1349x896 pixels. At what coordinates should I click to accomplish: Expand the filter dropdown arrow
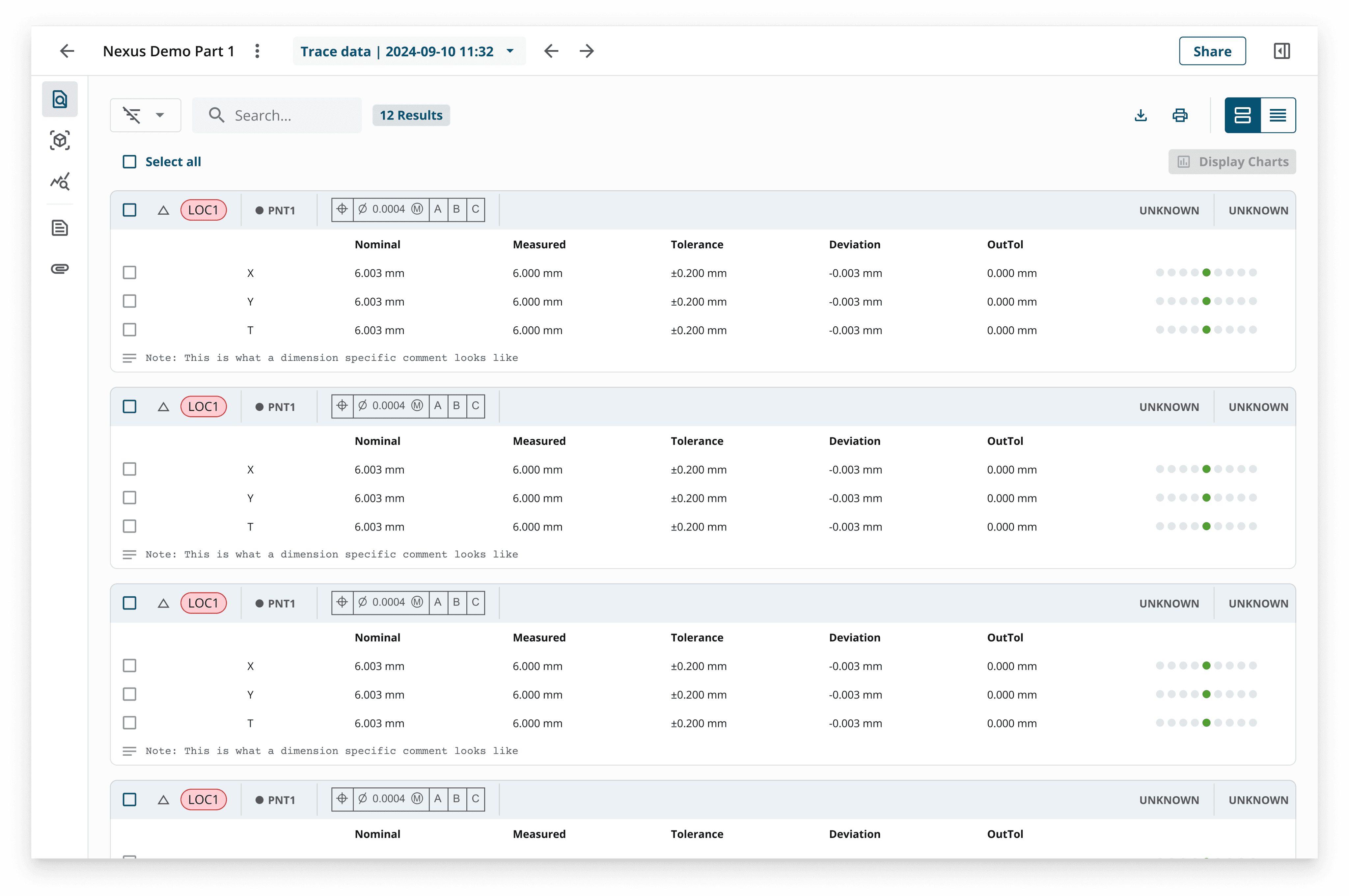pos(160,116)
